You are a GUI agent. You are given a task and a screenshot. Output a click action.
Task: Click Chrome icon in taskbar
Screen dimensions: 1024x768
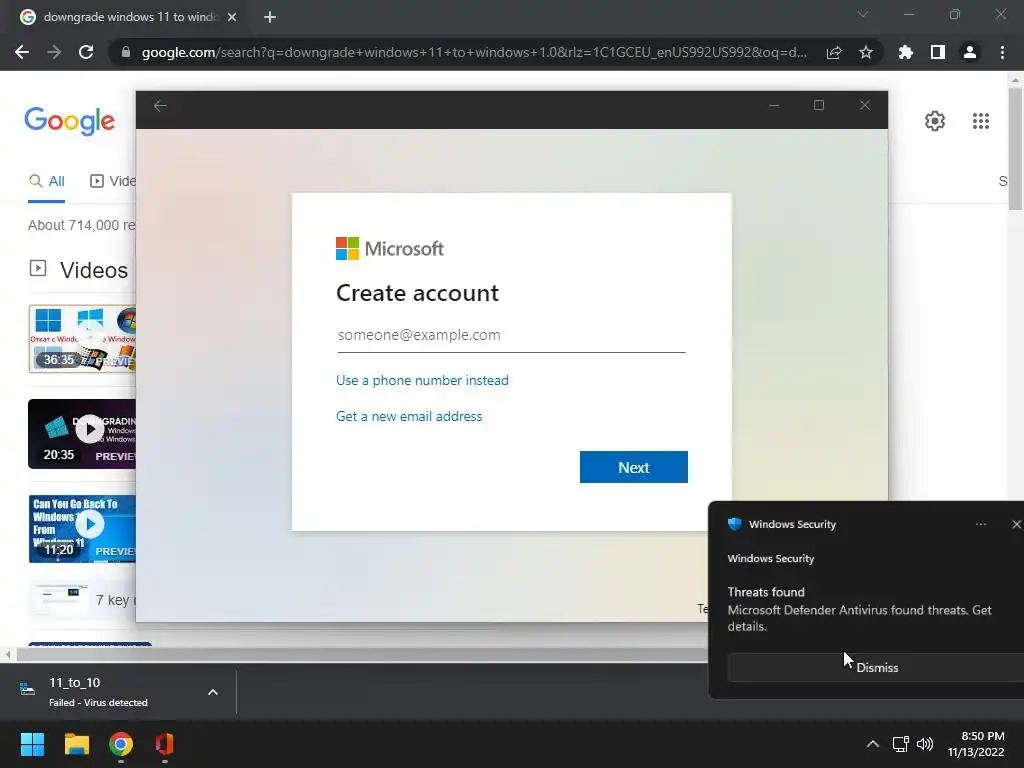[121, 744]
